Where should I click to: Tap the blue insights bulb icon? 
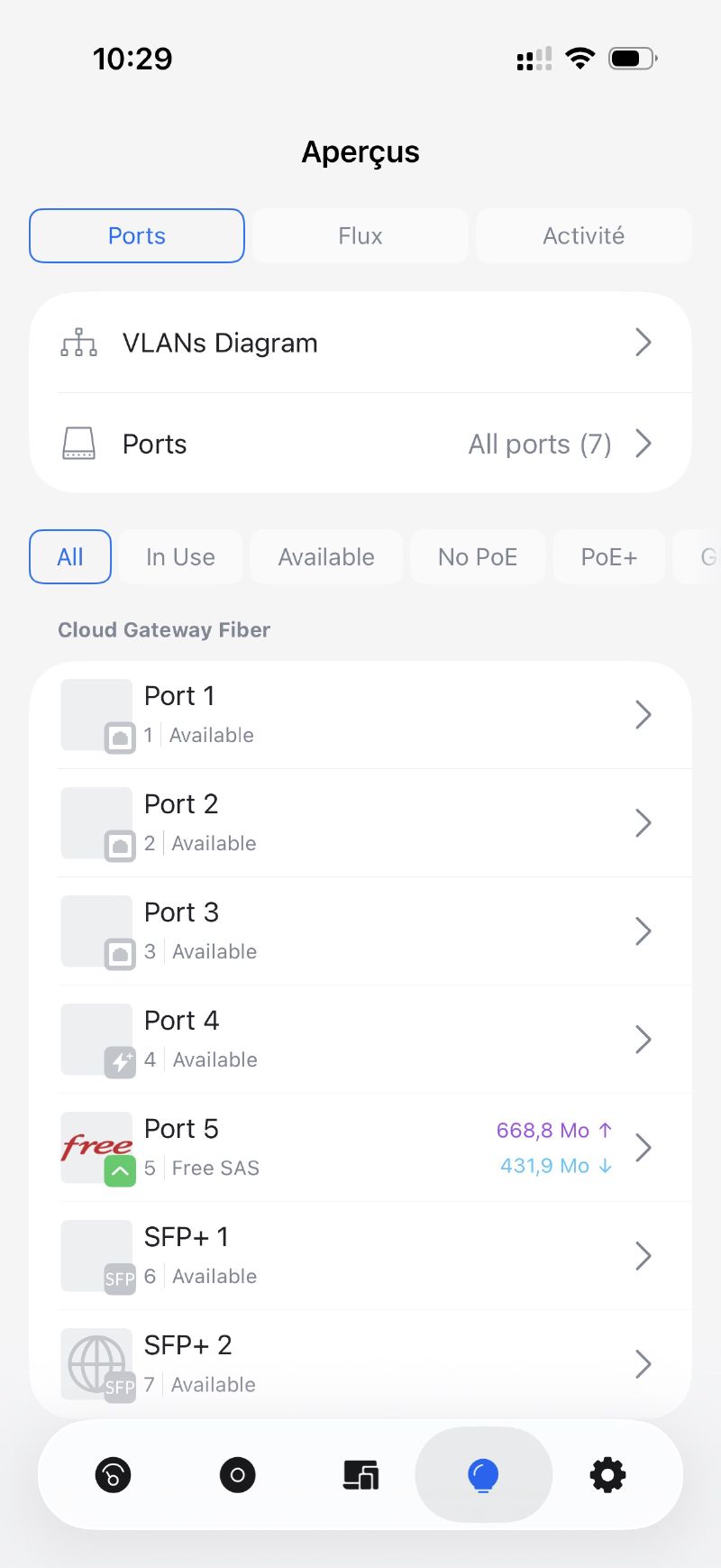[483, 1475]
